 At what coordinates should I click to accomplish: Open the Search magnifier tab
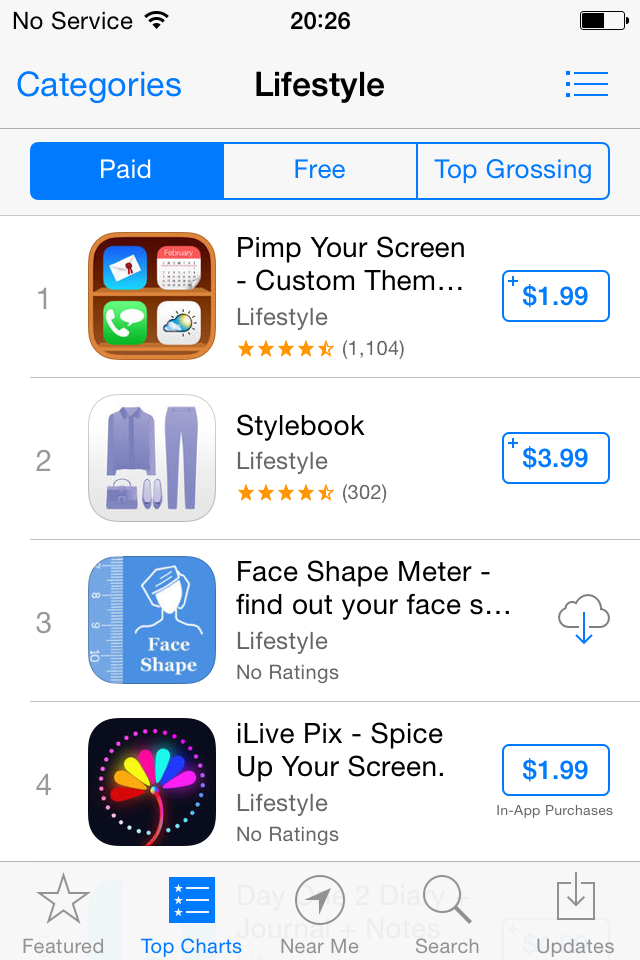(447, 914)
